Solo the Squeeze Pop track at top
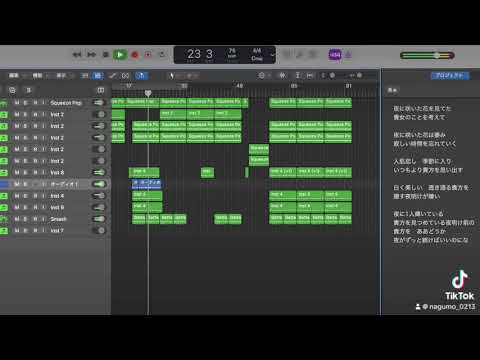Viewport: 480px width, 360px height. [25, 103]
